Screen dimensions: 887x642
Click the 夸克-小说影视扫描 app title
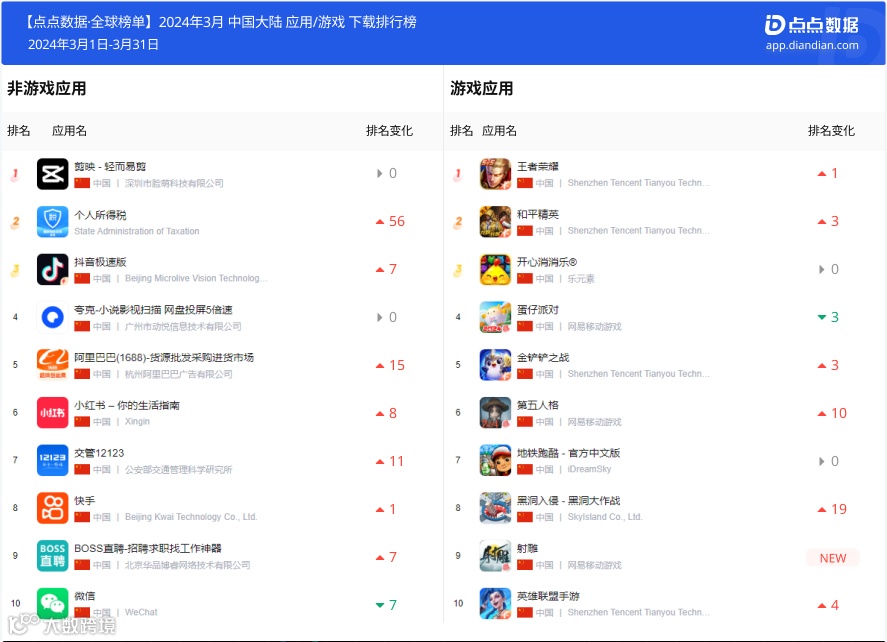[153, 310]
